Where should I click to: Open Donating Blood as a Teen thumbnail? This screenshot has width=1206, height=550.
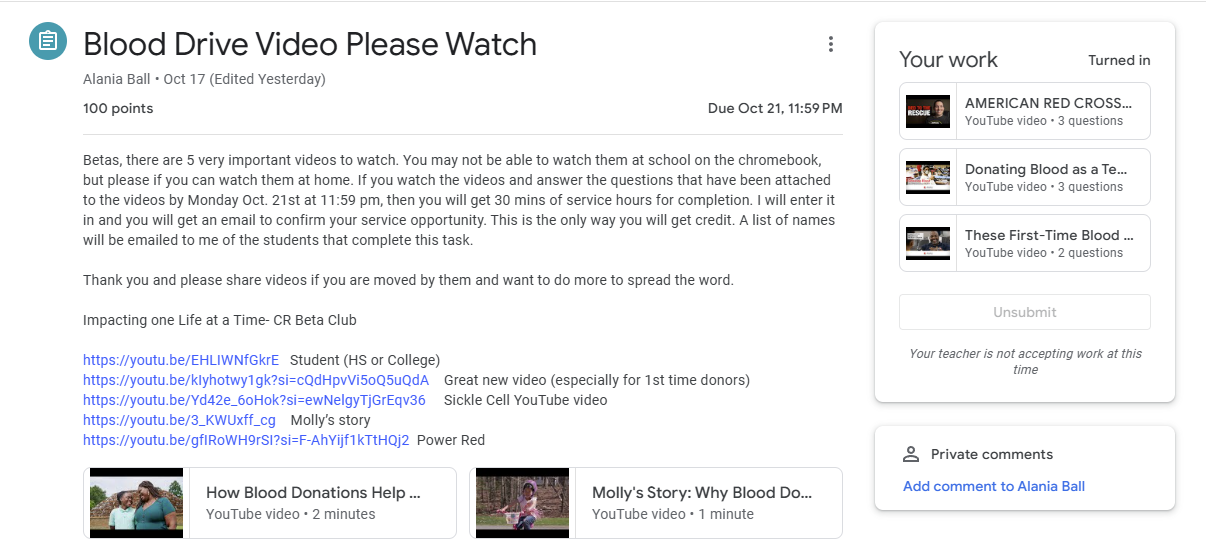(927, 177)
